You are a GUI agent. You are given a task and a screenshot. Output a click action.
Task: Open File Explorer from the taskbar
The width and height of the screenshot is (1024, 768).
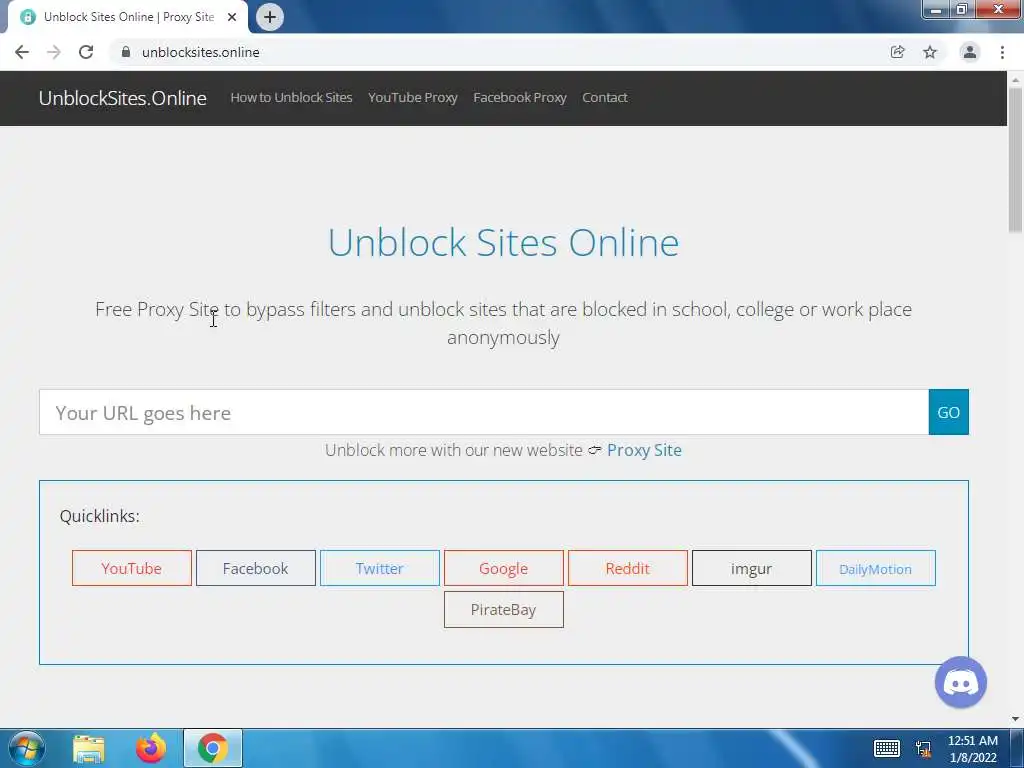tap(89, 748)
